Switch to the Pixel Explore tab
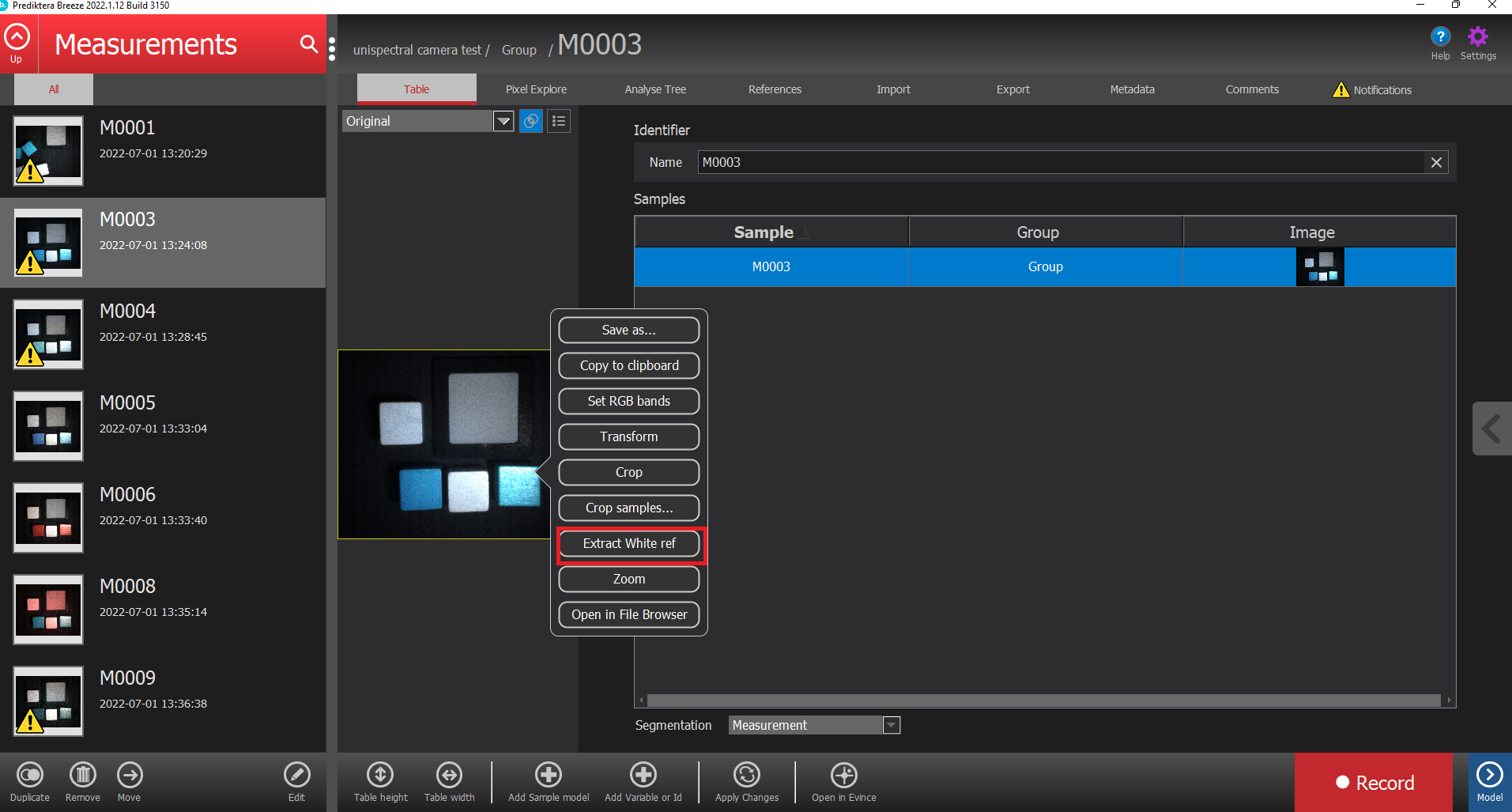Image resolution: width=1512 pixels, height=812 pixels. click(x=536, y=89)
